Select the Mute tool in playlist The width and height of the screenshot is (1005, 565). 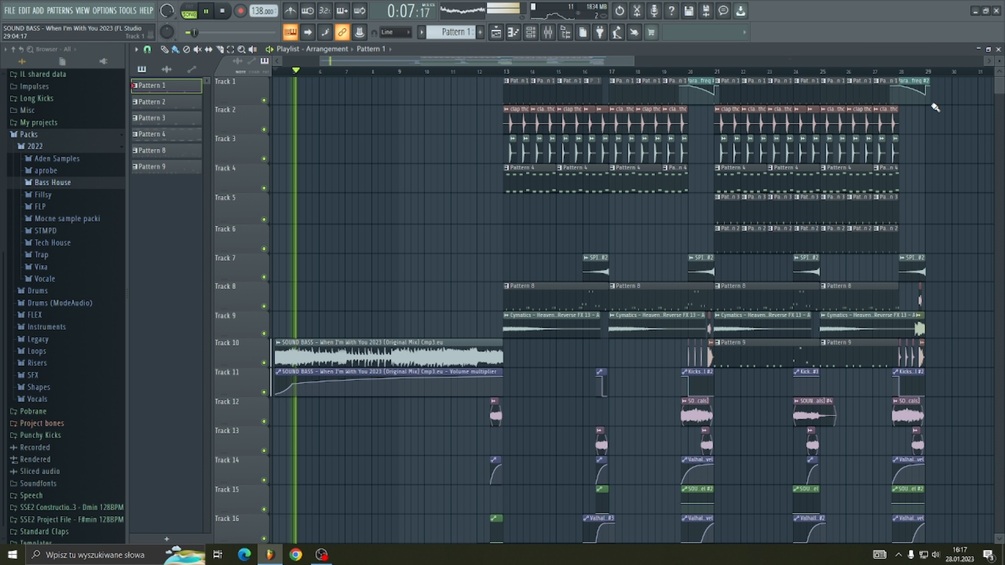pos(197,49)
